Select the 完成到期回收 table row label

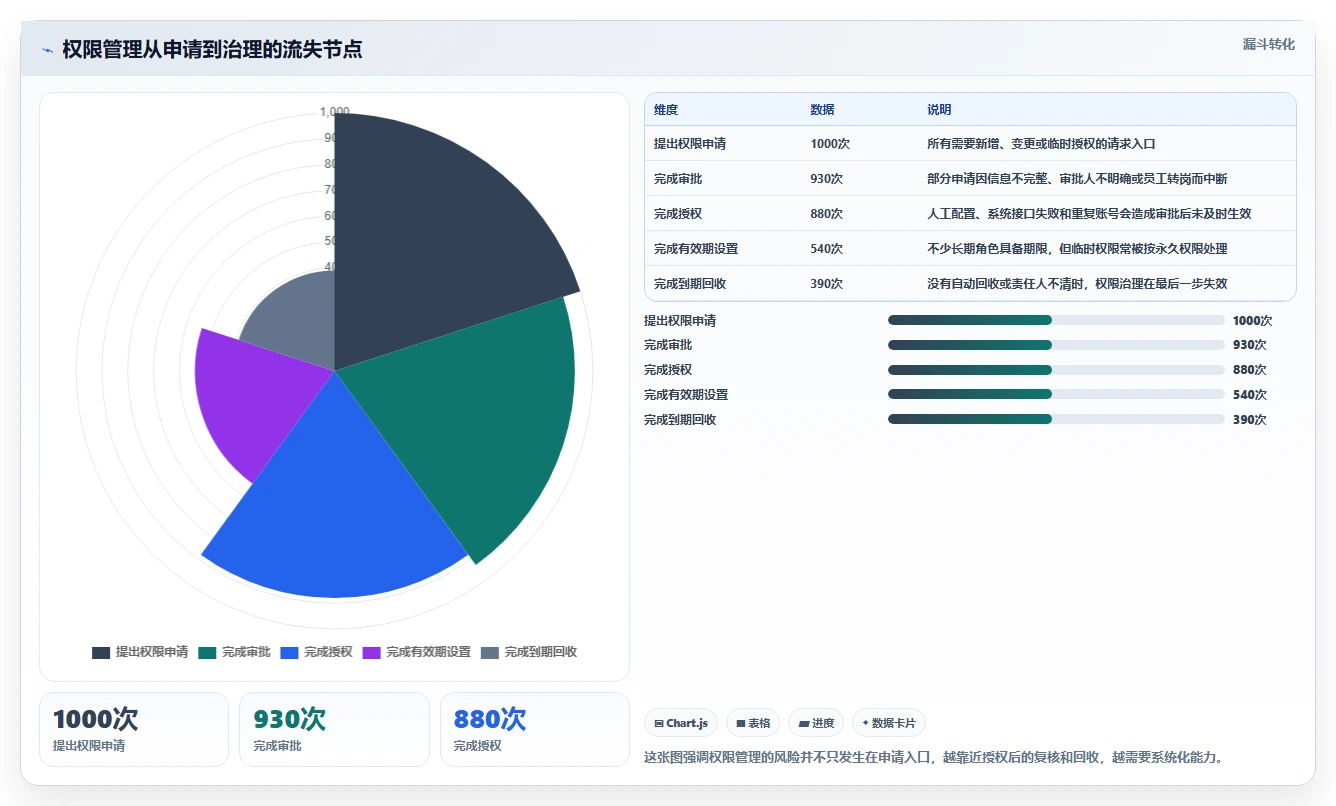click(x=690, y=284)
